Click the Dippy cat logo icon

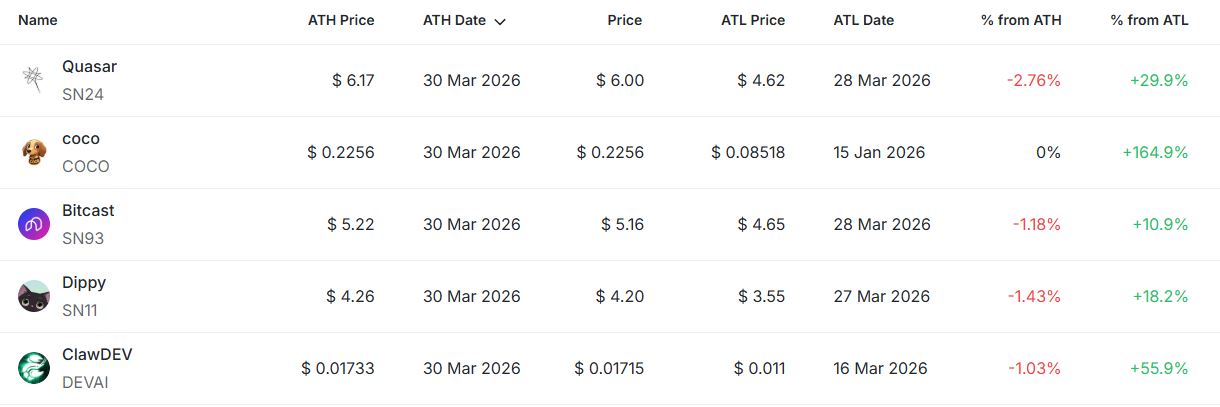click(x=34, y=296)
